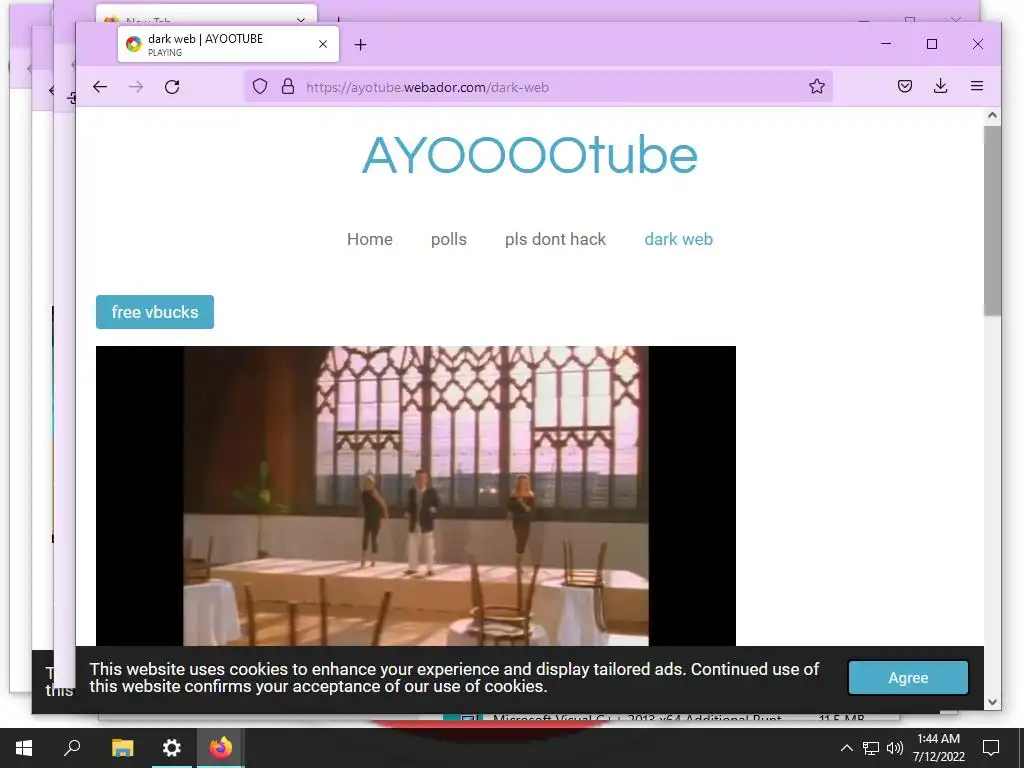
Task: Close the front Firefox window
Action: click(x=978, y=44)
